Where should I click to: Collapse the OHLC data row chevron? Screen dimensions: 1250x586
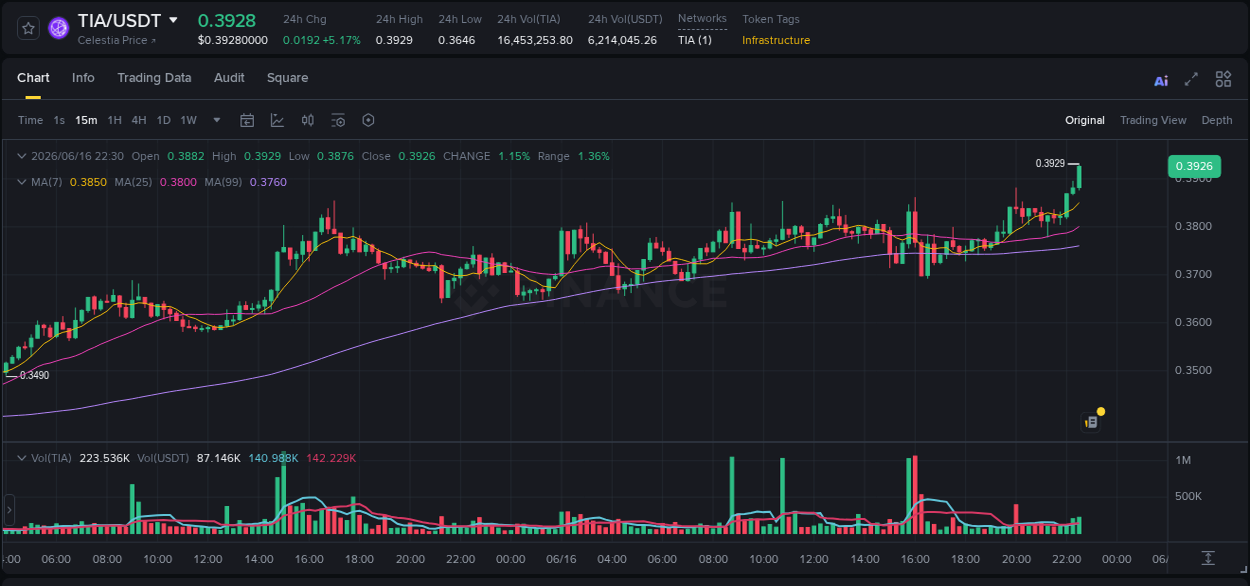[22, 156]
